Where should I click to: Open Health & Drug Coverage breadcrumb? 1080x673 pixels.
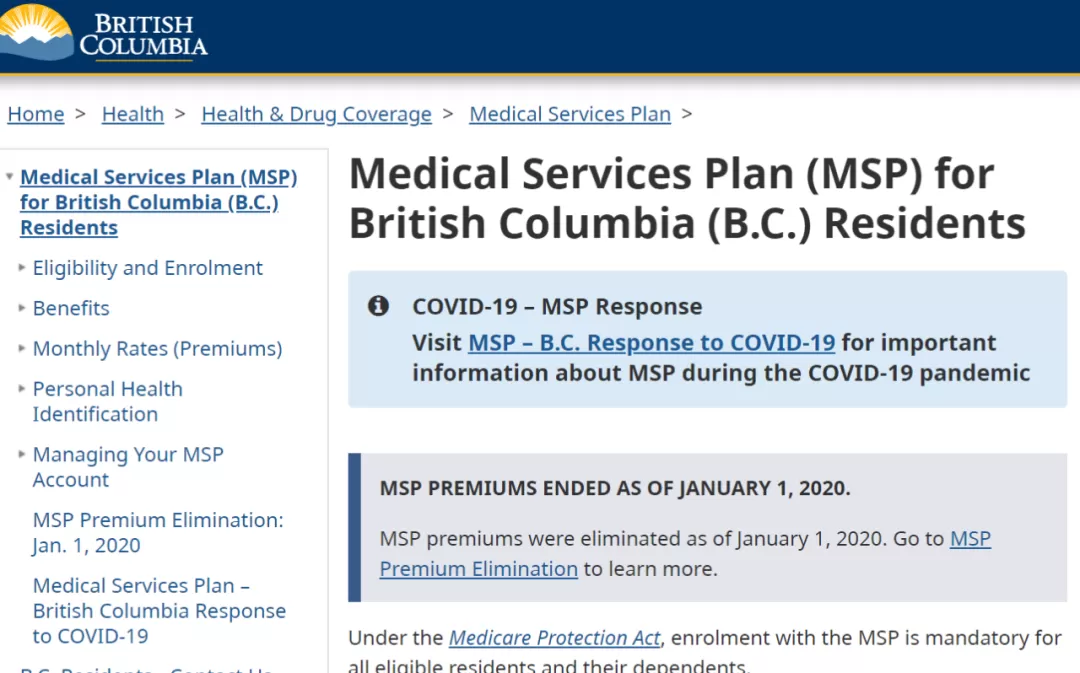(x=317, y=114)
